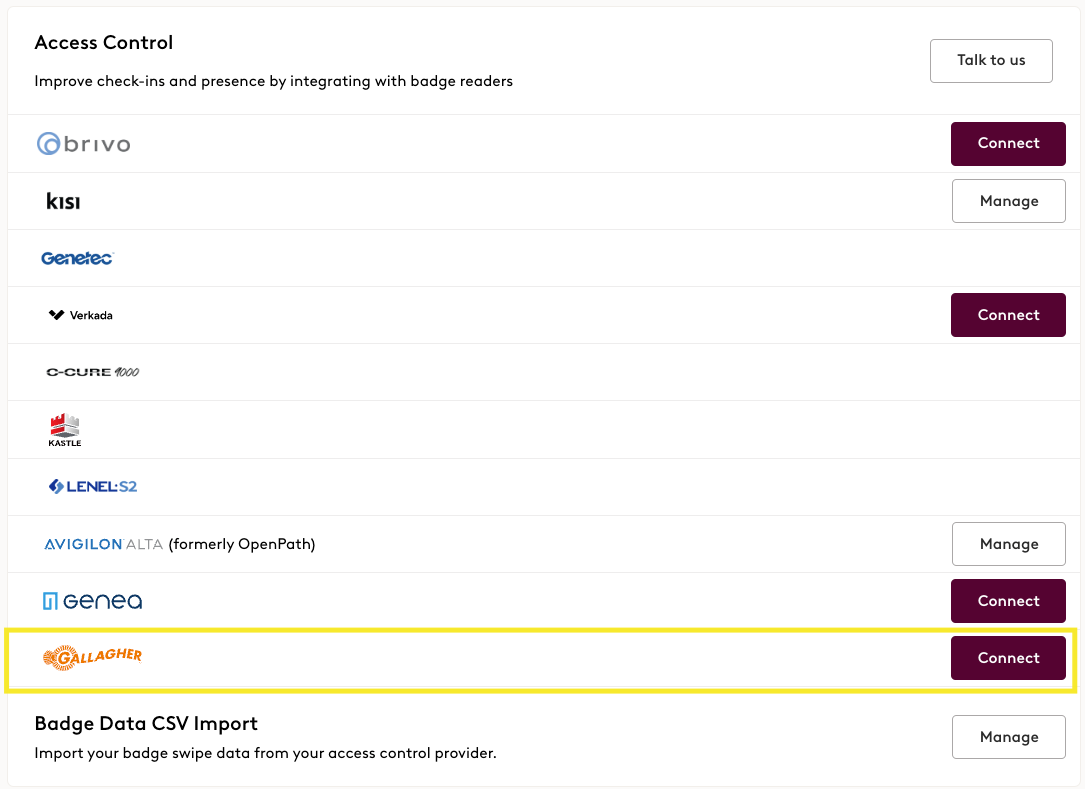This screenshot has height=789, width=1085.
Task: Manage the Kisi integration
Action: [x=1008, y=201]
